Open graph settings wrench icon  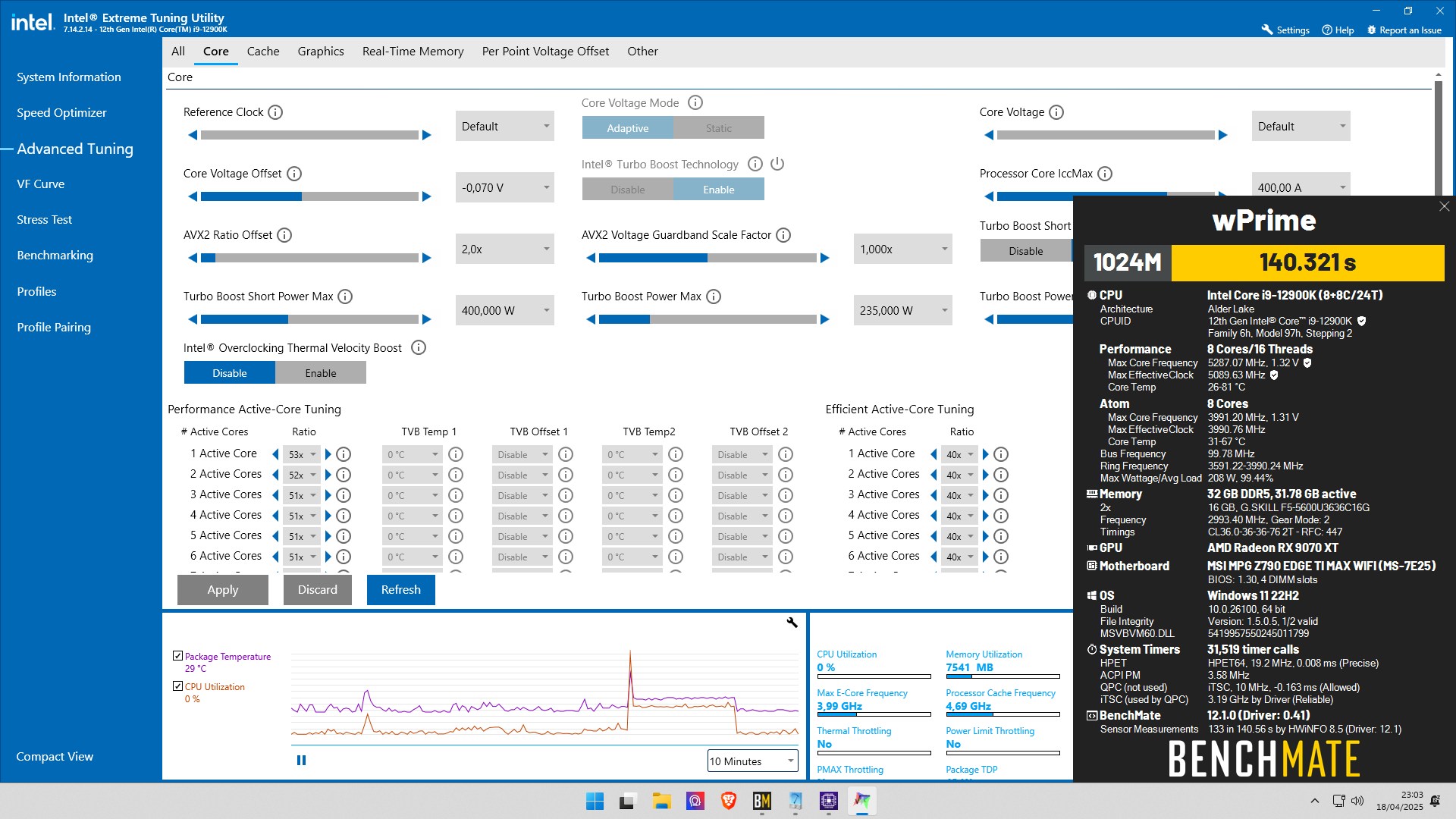[792, 623]
